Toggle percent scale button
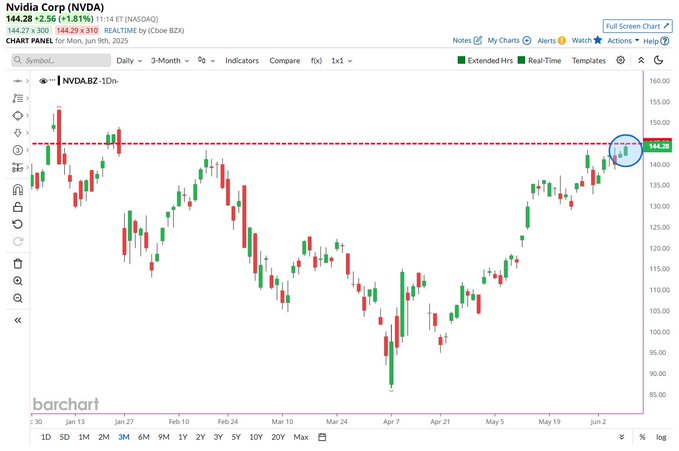 click(642, 437)
